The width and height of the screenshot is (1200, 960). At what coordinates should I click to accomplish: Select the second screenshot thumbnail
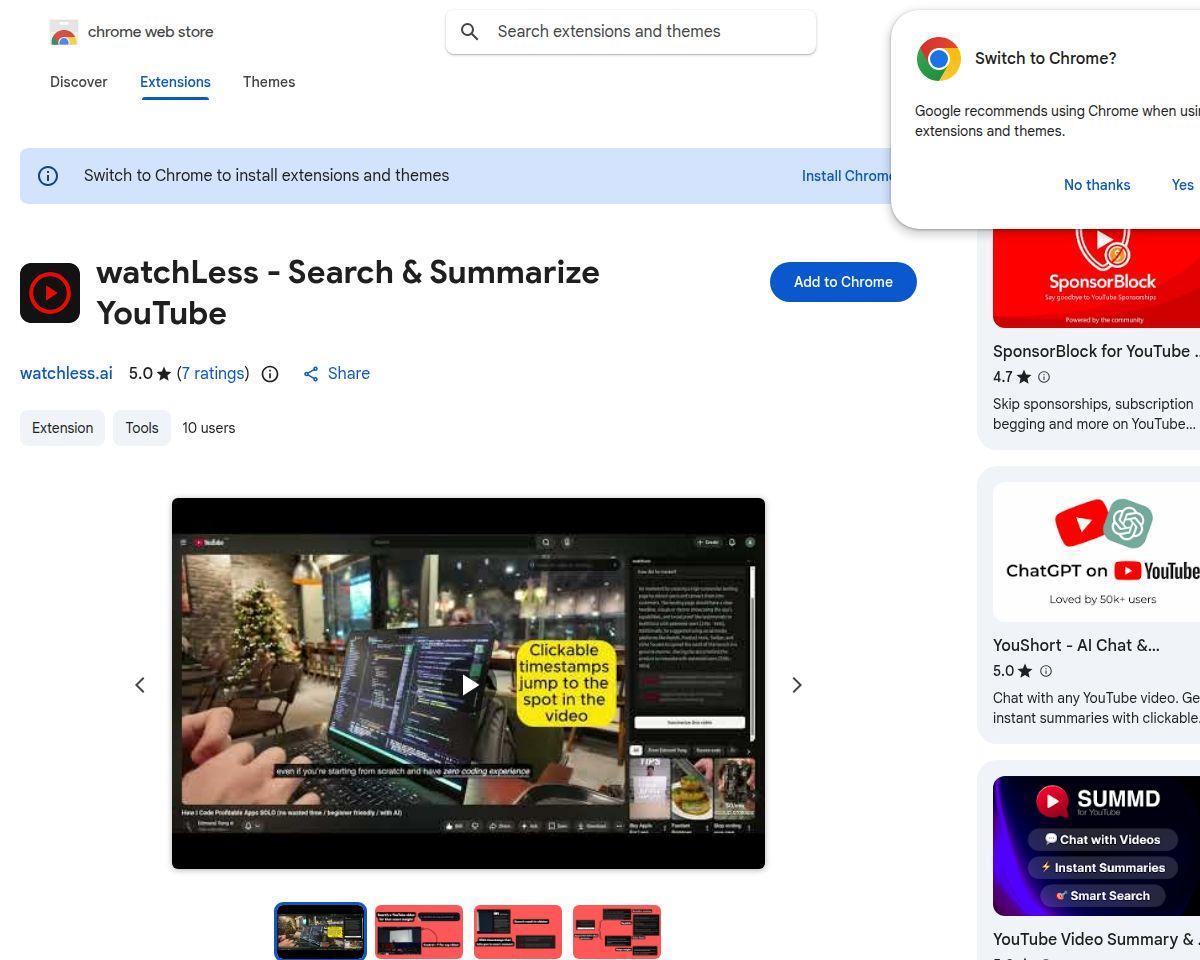pyautogui.click(x=419, y=932)
